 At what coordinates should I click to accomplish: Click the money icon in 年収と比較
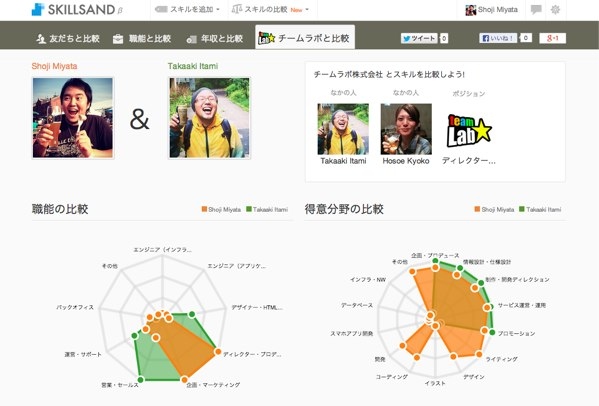191,39
